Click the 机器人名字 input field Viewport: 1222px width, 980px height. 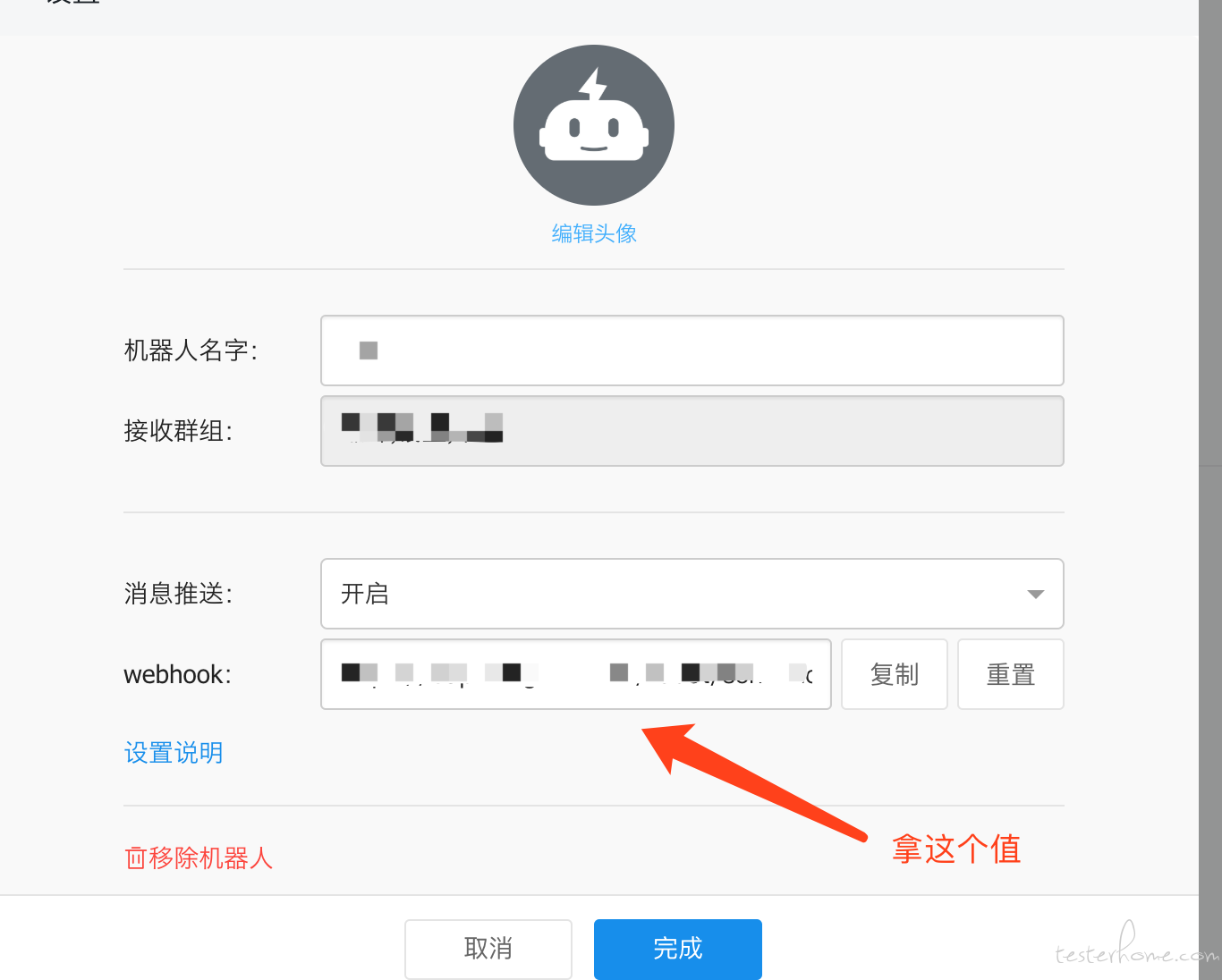click(x=692, y=351)
